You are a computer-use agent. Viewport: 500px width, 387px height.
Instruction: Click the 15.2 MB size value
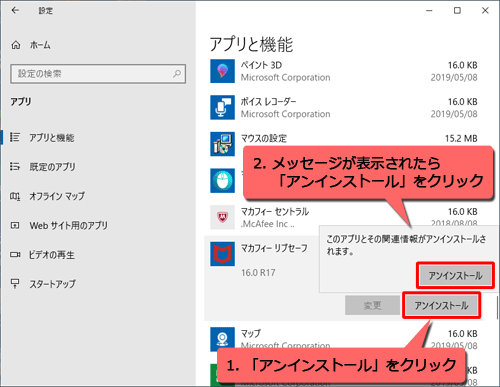point(461,138)
